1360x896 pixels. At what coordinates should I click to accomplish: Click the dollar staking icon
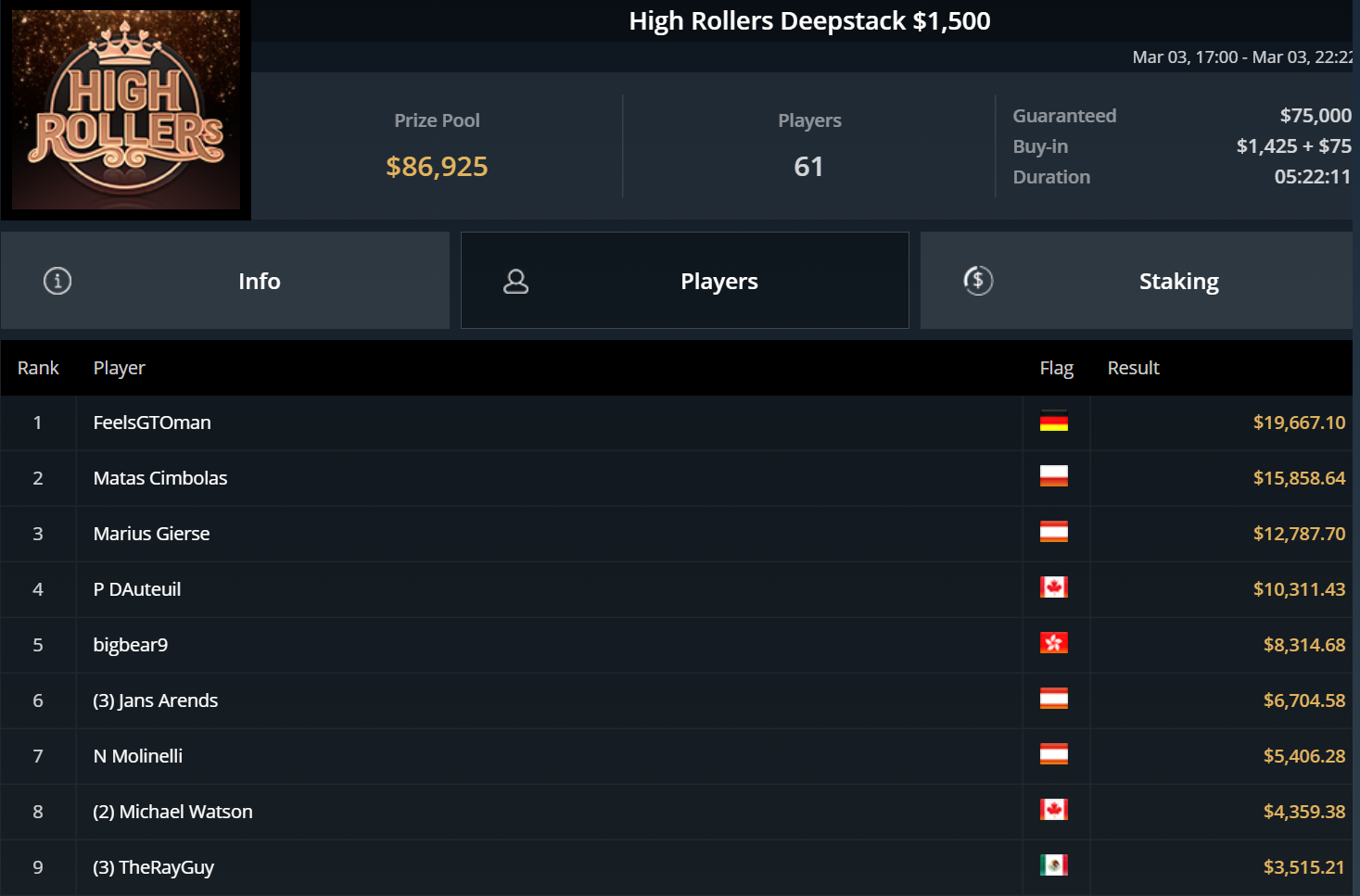tap(978, 280)
